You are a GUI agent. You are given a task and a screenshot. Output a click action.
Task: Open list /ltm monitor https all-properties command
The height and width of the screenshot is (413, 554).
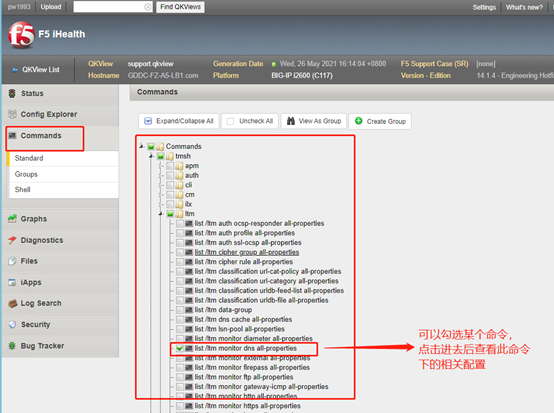247,406
